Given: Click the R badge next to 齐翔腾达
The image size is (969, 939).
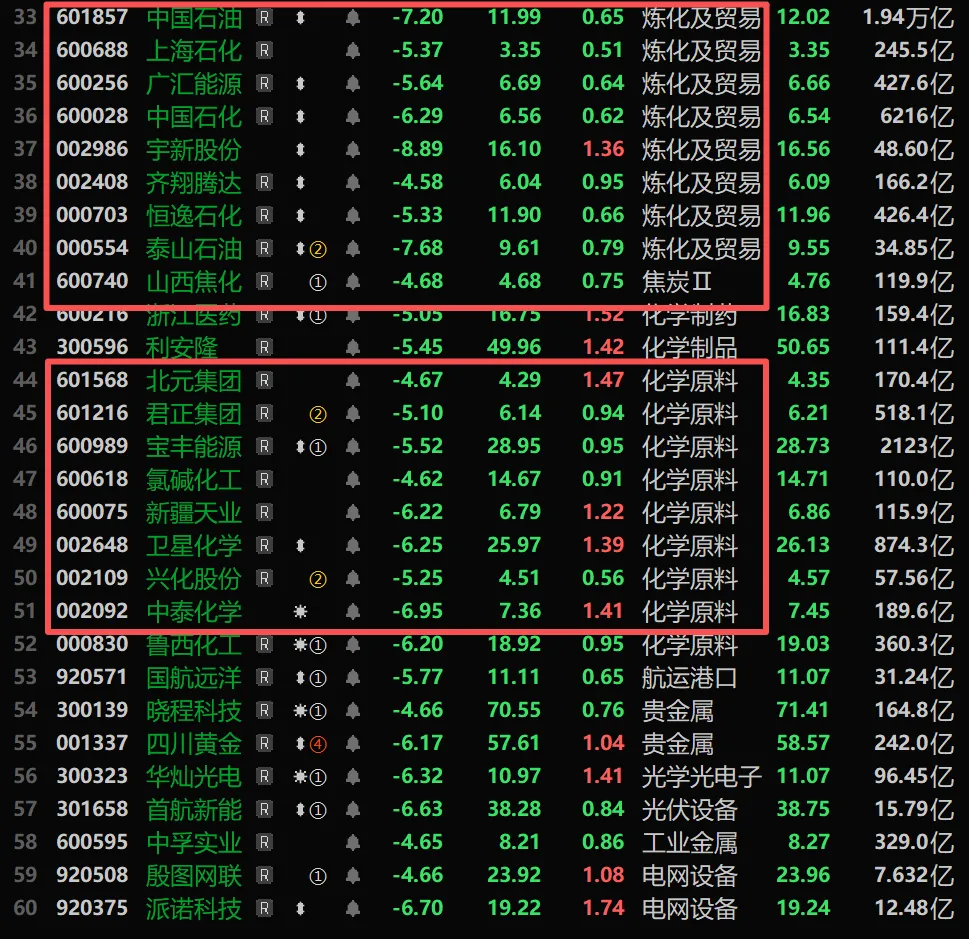Looking at the screenshot, I should click(264, 182).
